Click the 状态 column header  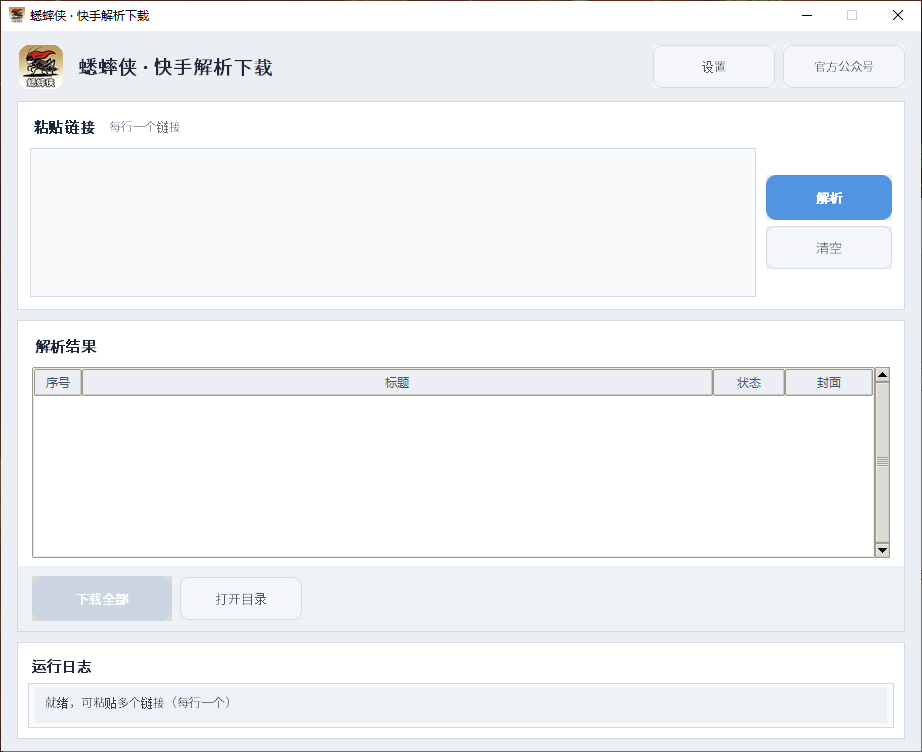[x=749, y=382]
